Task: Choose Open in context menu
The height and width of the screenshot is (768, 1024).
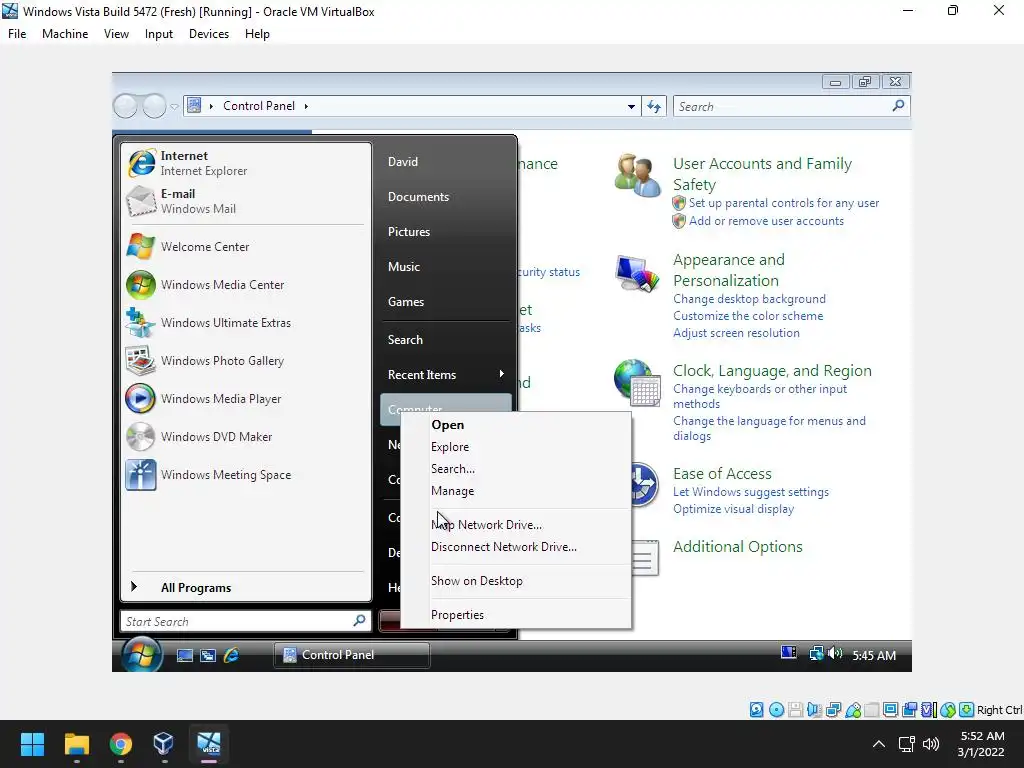Action: pyautogui.click(x=516, y=424)
